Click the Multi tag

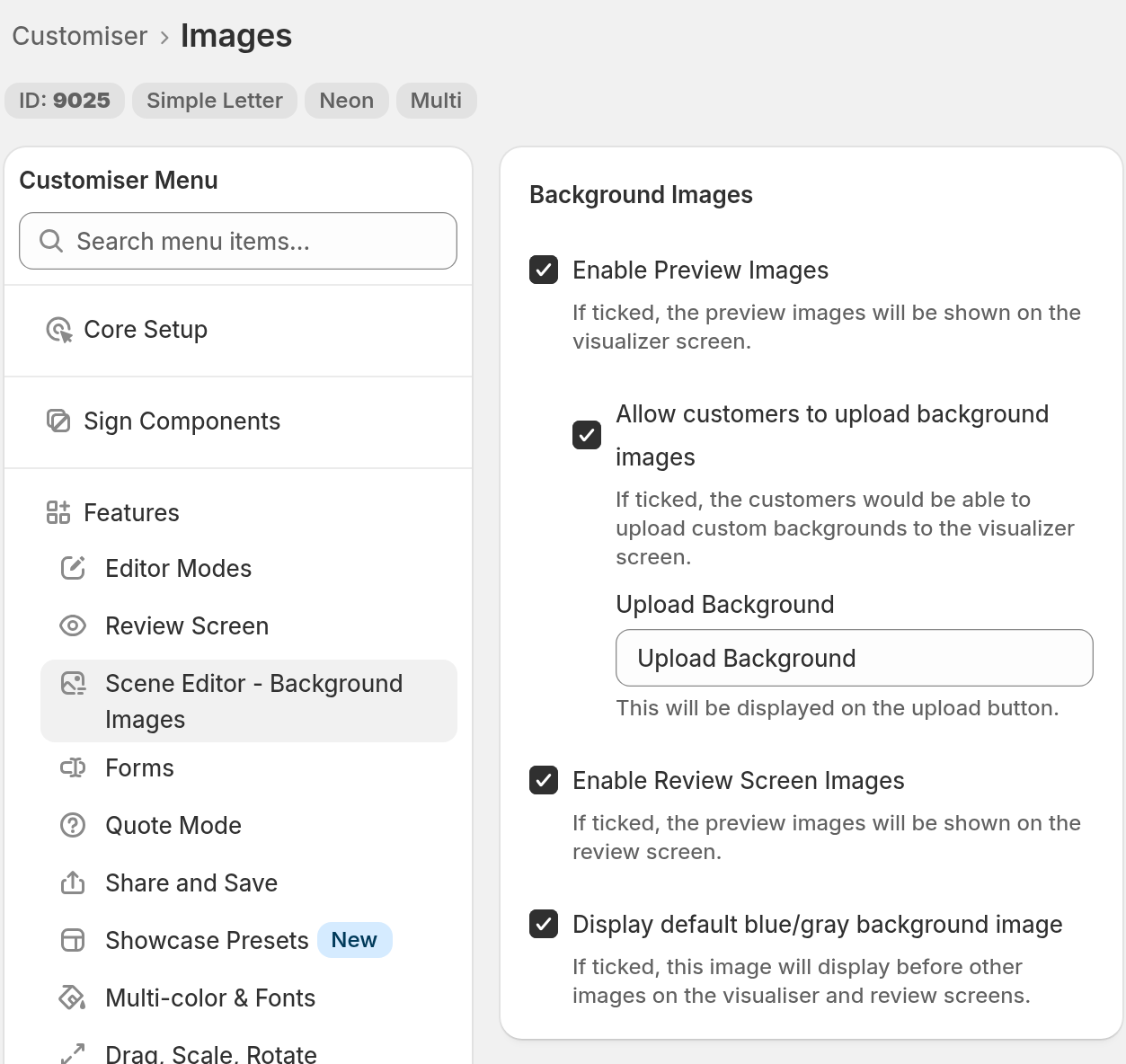(436, 100)
